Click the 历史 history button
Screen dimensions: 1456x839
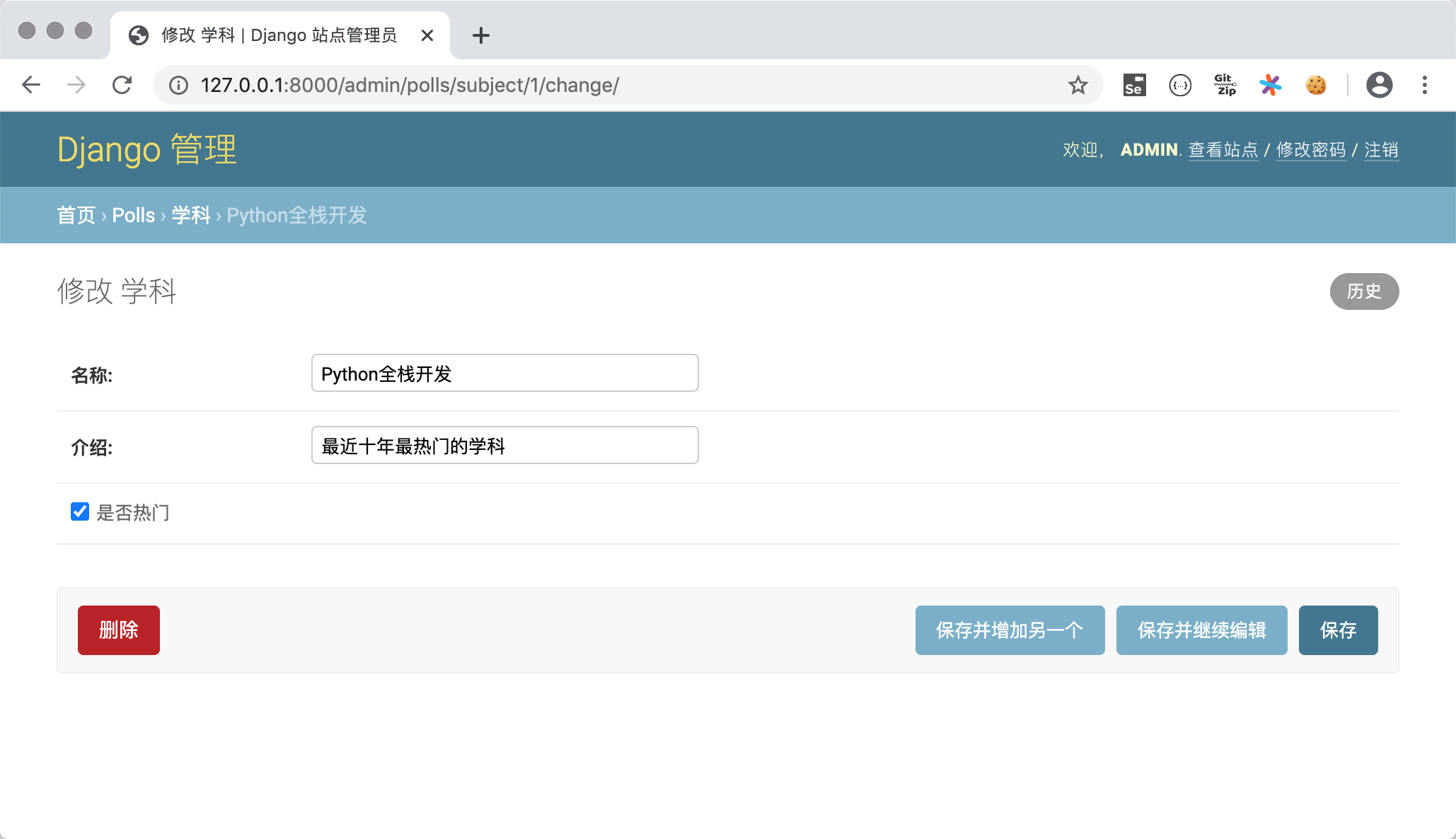pos(1363,291)
